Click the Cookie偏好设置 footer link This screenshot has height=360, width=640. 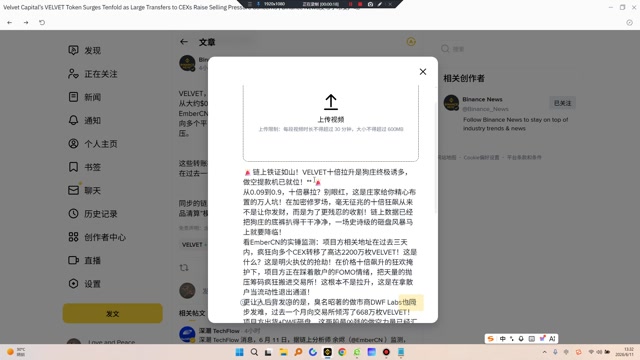(481, 158)
